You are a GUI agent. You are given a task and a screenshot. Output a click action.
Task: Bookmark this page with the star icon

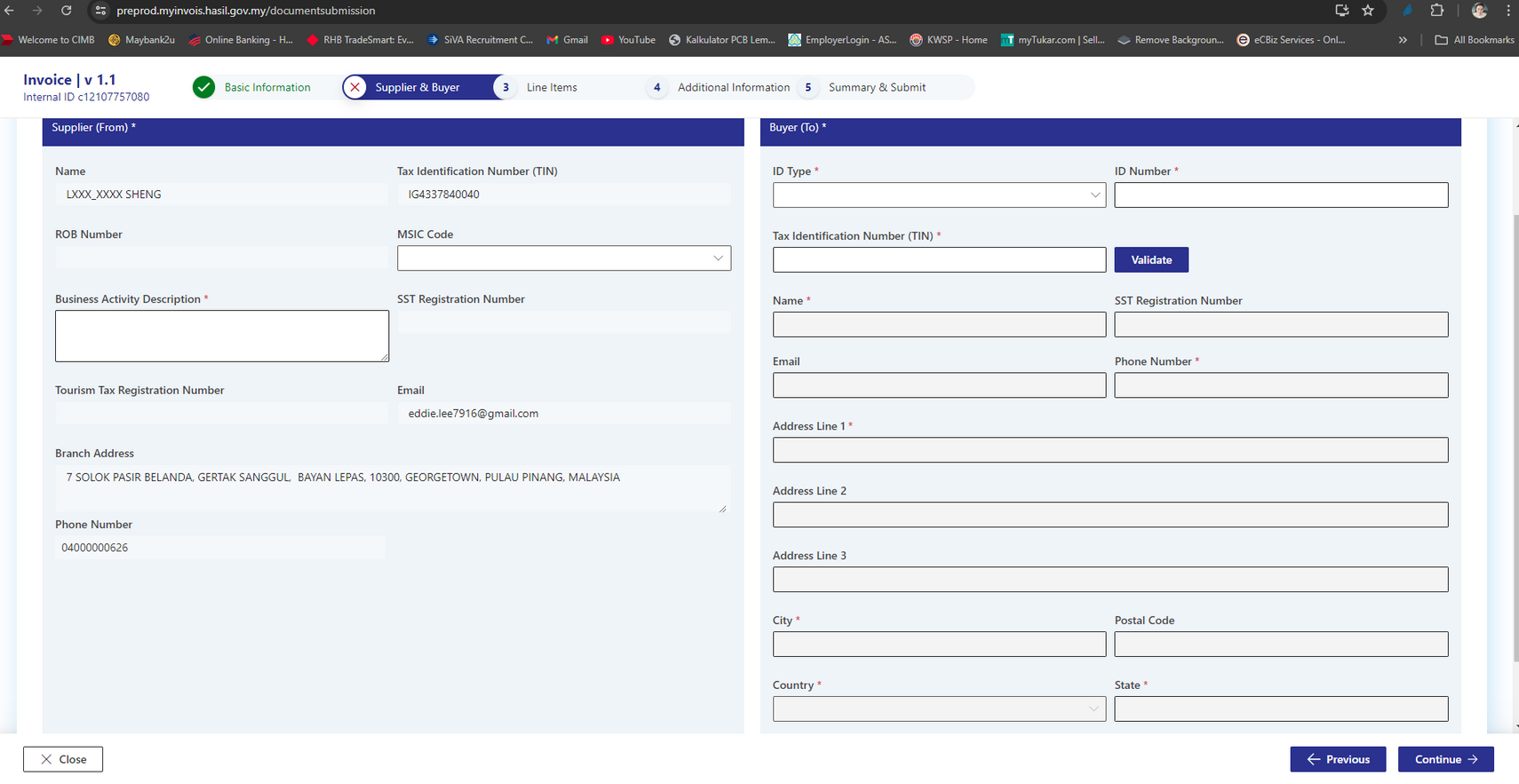[1368, 11]
